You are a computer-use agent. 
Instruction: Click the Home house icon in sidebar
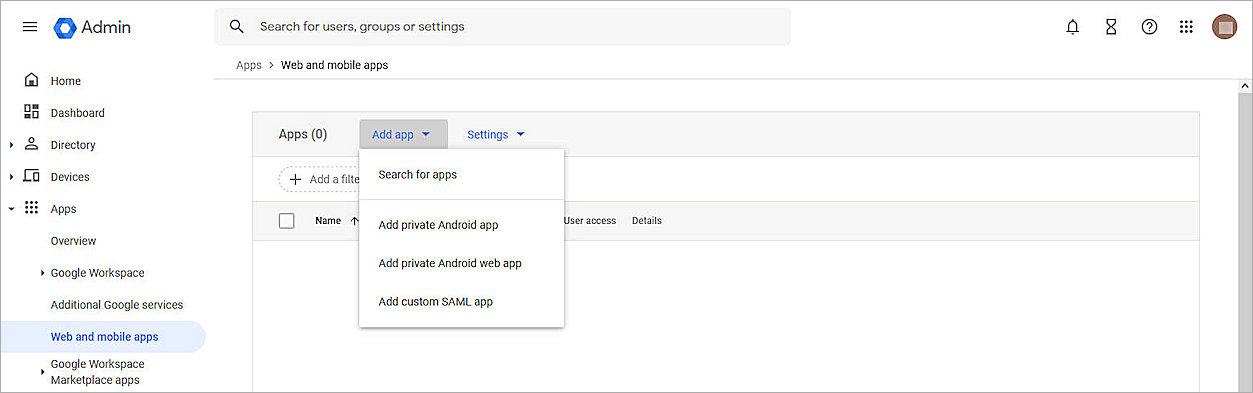coord(31,80)
